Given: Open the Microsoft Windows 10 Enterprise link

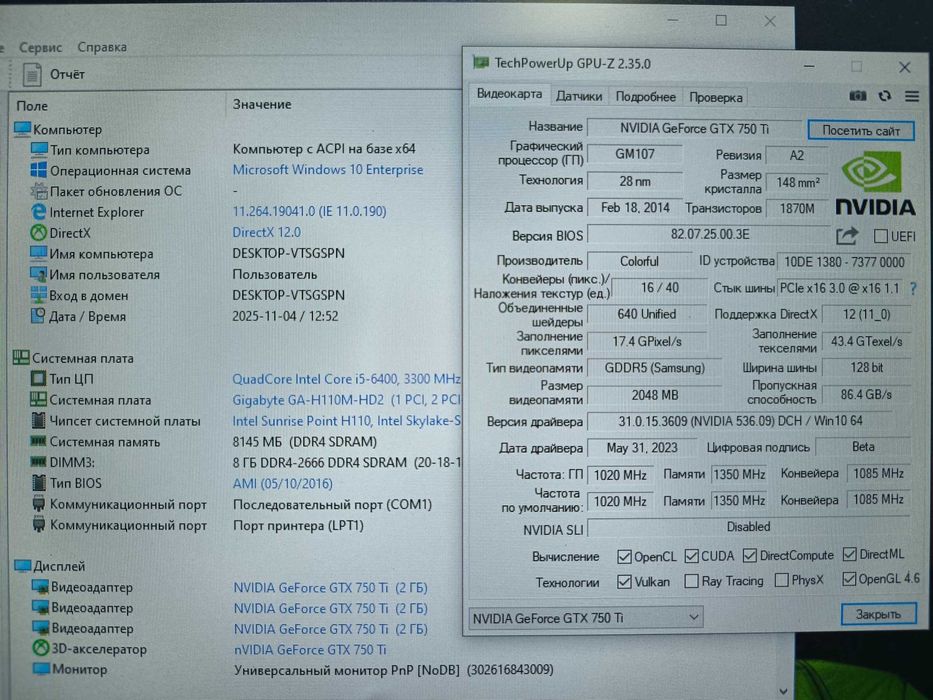Looking at the screenshot, I should tap(328, 170).
